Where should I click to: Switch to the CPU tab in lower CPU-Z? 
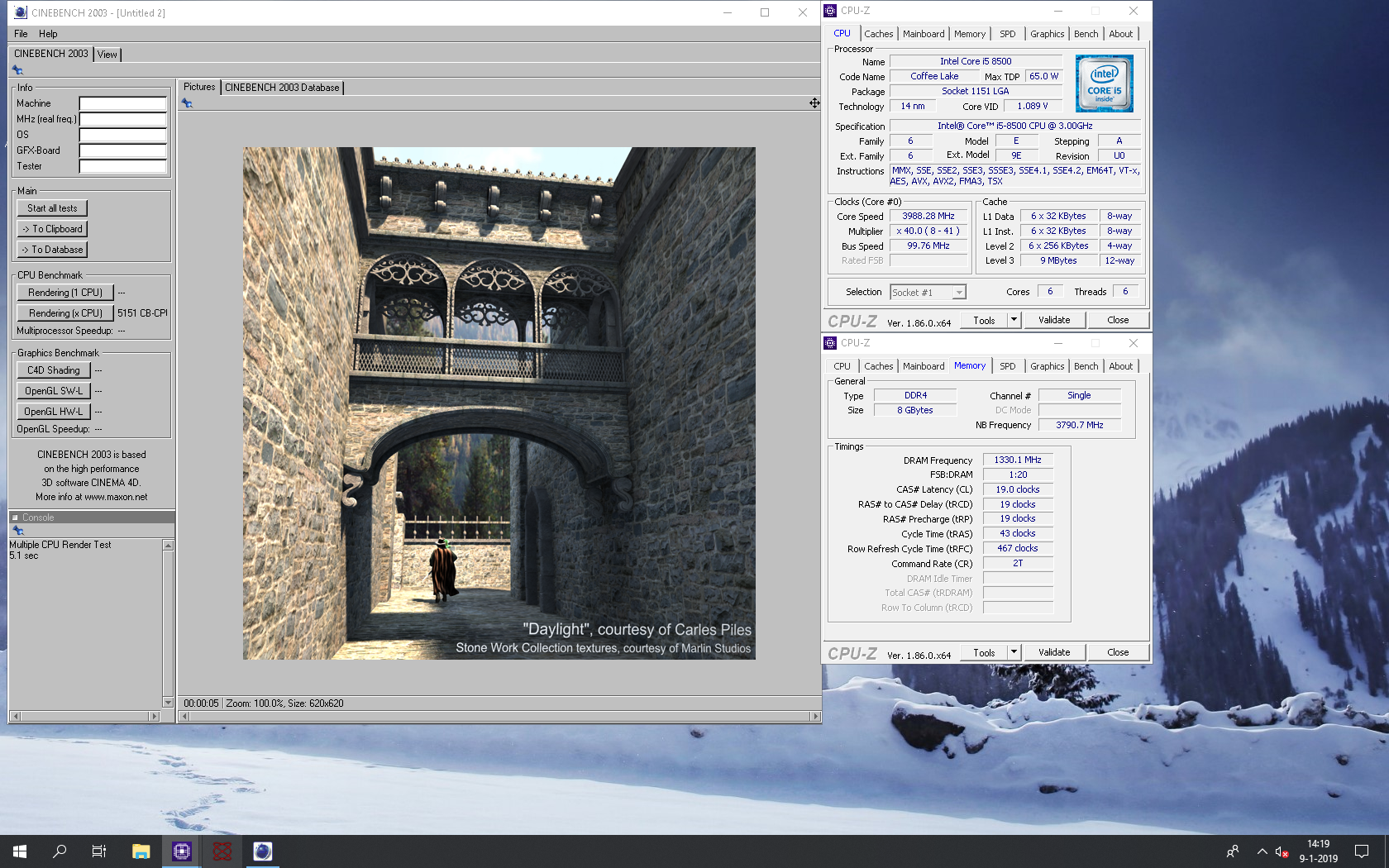842,366
